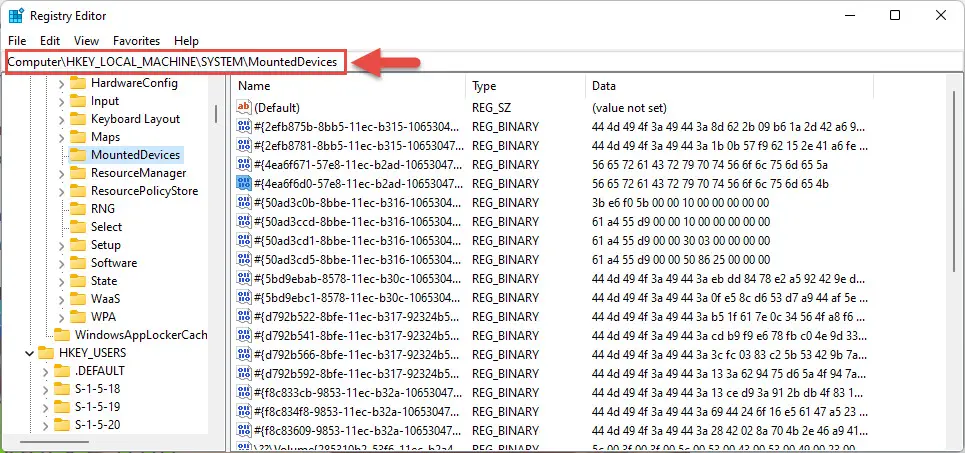The width and height of the screenshot is (965, 453).
Task: Click the S-1-5-18 folder icon
Action: tap(62, 388)
